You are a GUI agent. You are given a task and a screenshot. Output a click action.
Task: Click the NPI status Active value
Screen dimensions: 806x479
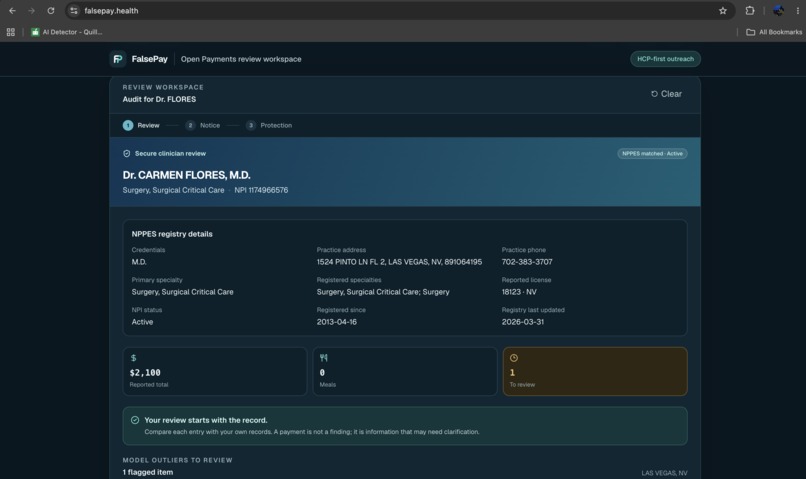tap(142, 322)
